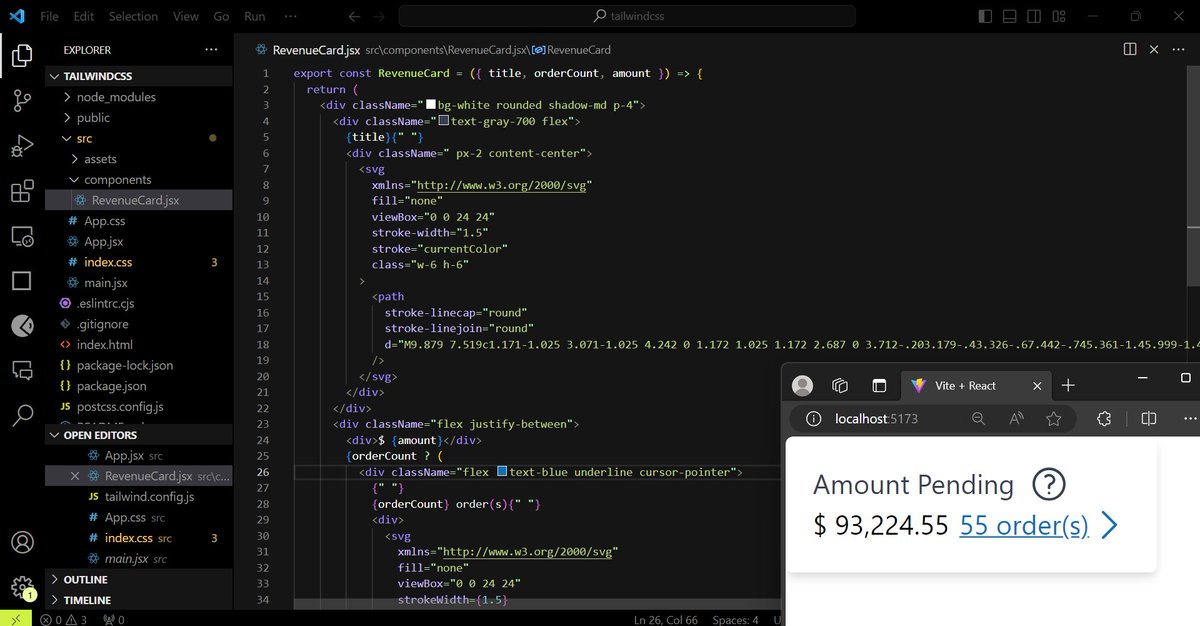The height and width of the screenshot is (626, 1200).
Task: Open the Manage gear icon
Action: (22, 587)
